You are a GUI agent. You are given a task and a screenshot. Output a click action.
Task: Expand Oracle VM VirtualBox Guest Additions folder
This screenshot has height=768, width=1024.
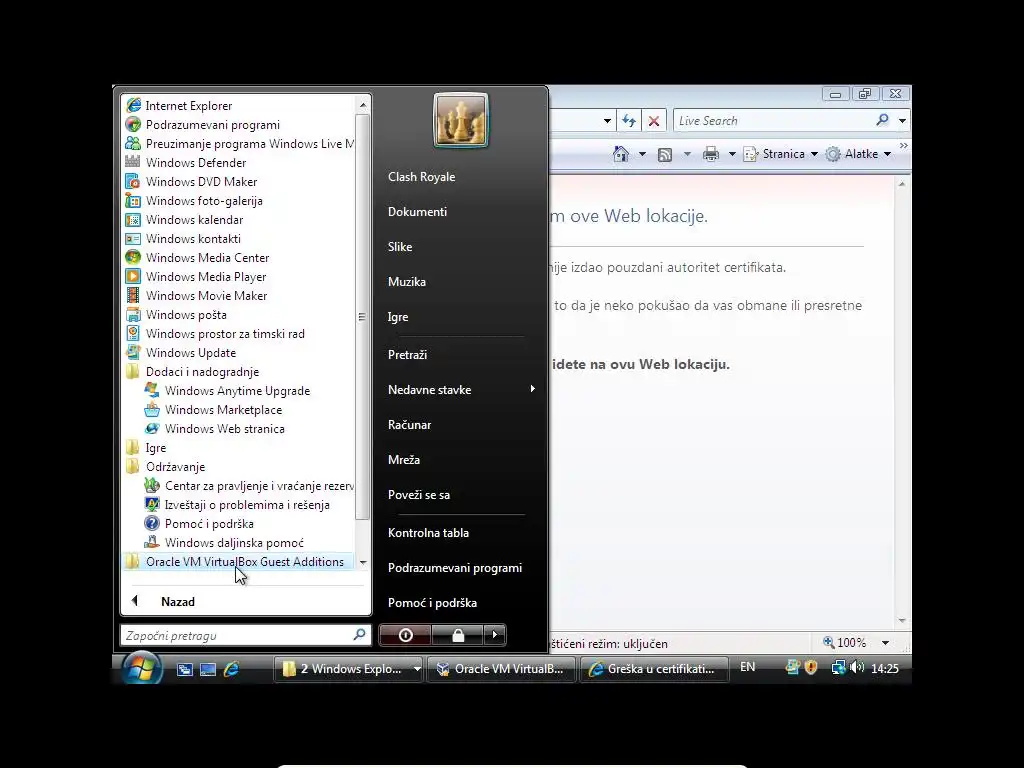point(239,562)
